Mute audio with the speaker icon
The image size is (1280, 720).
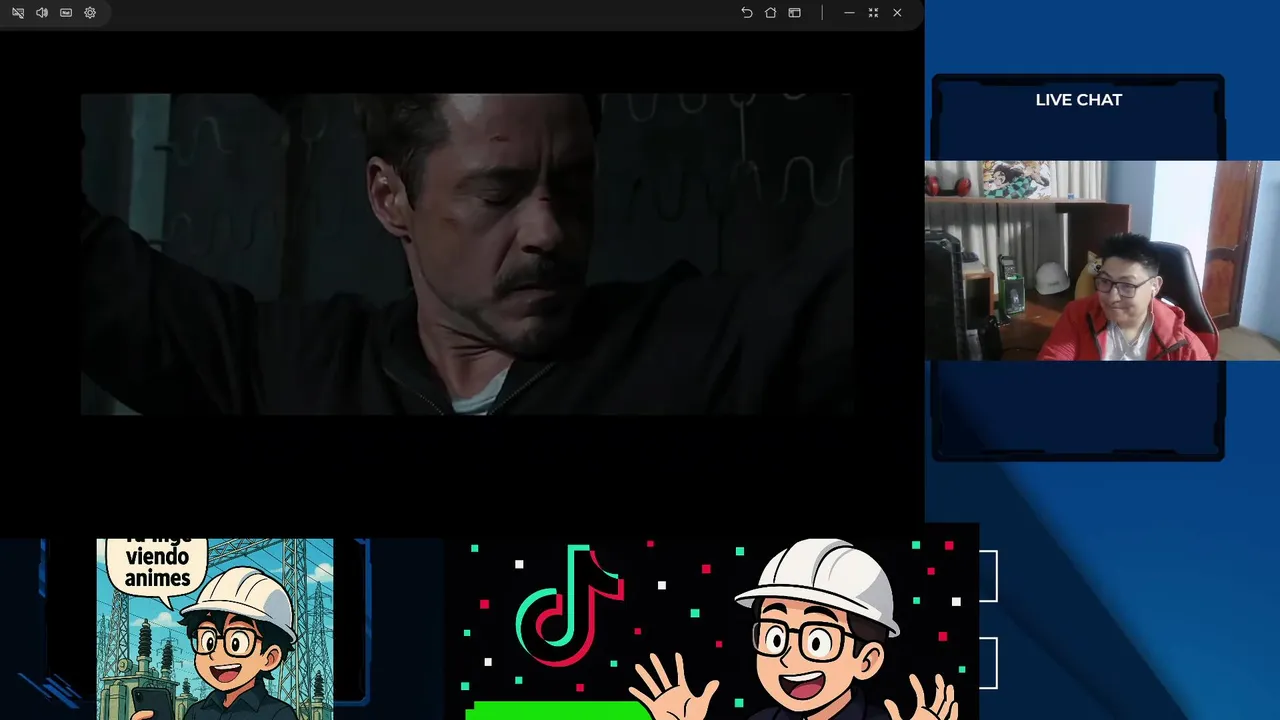coord(42,13)
